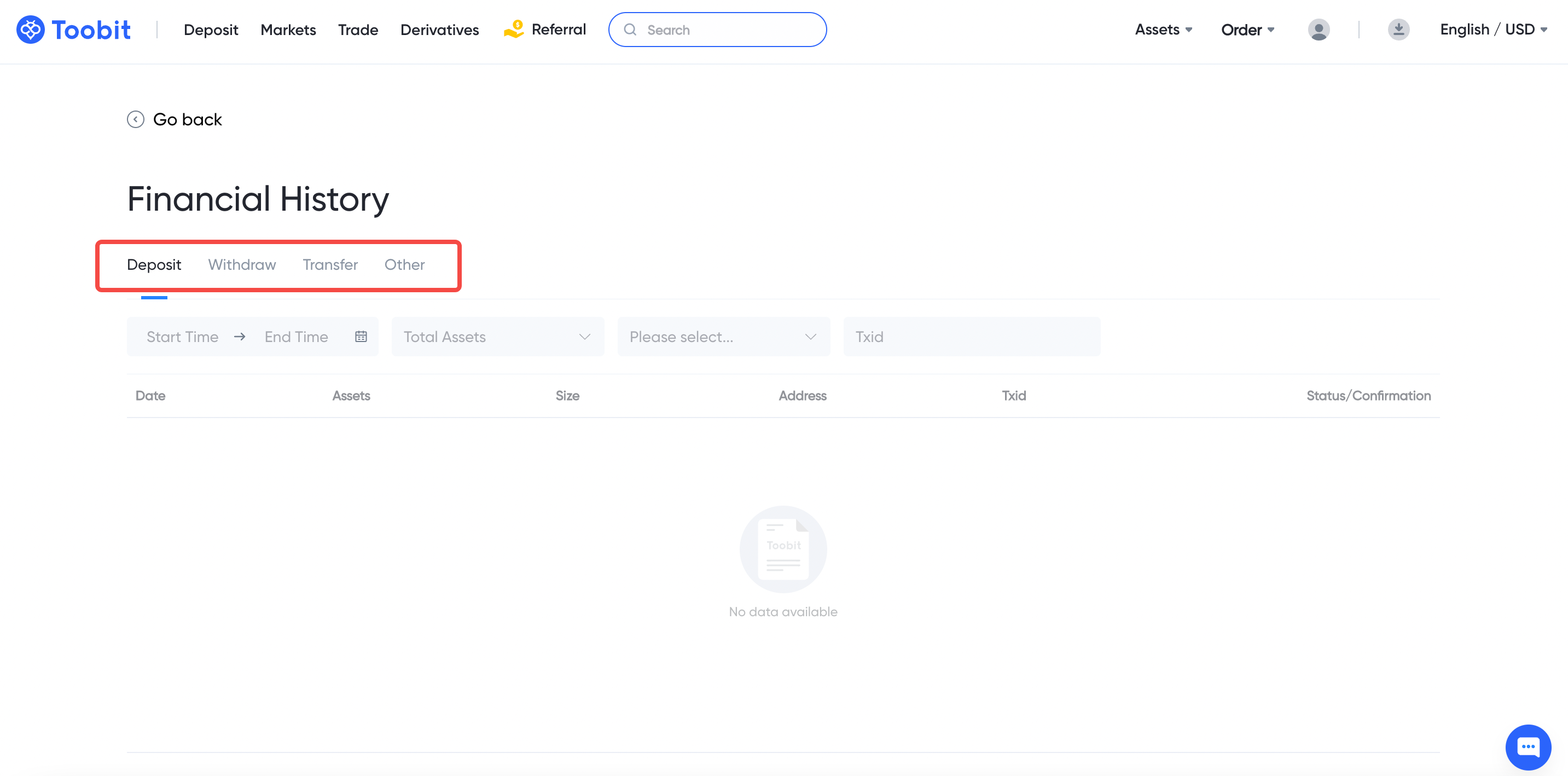Click the Start Time date field

coord(182,337)
